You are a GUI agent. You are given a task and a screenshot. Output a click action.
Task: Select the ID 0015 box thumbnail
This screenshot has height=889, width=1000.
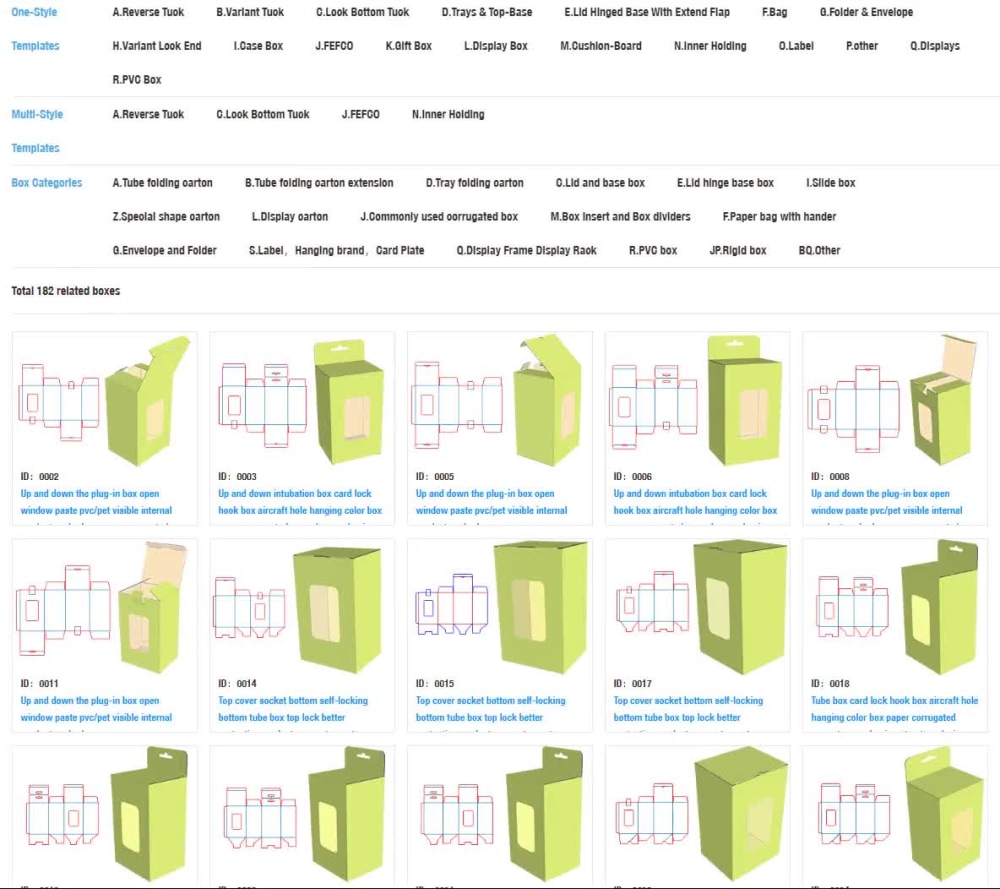(499, 608)
